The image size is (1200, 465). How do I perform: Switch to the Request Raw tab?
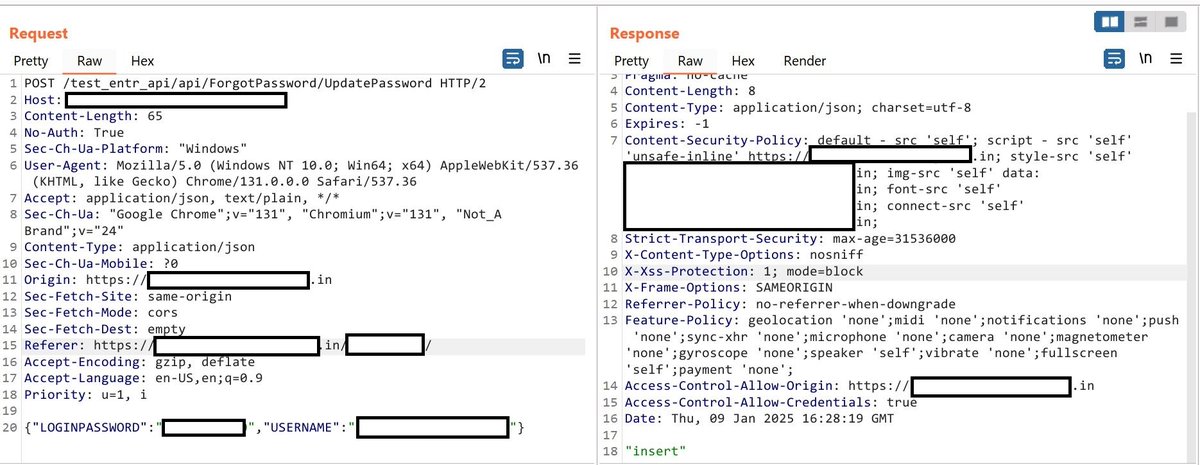pyautogui.click(x=89, y=61)
